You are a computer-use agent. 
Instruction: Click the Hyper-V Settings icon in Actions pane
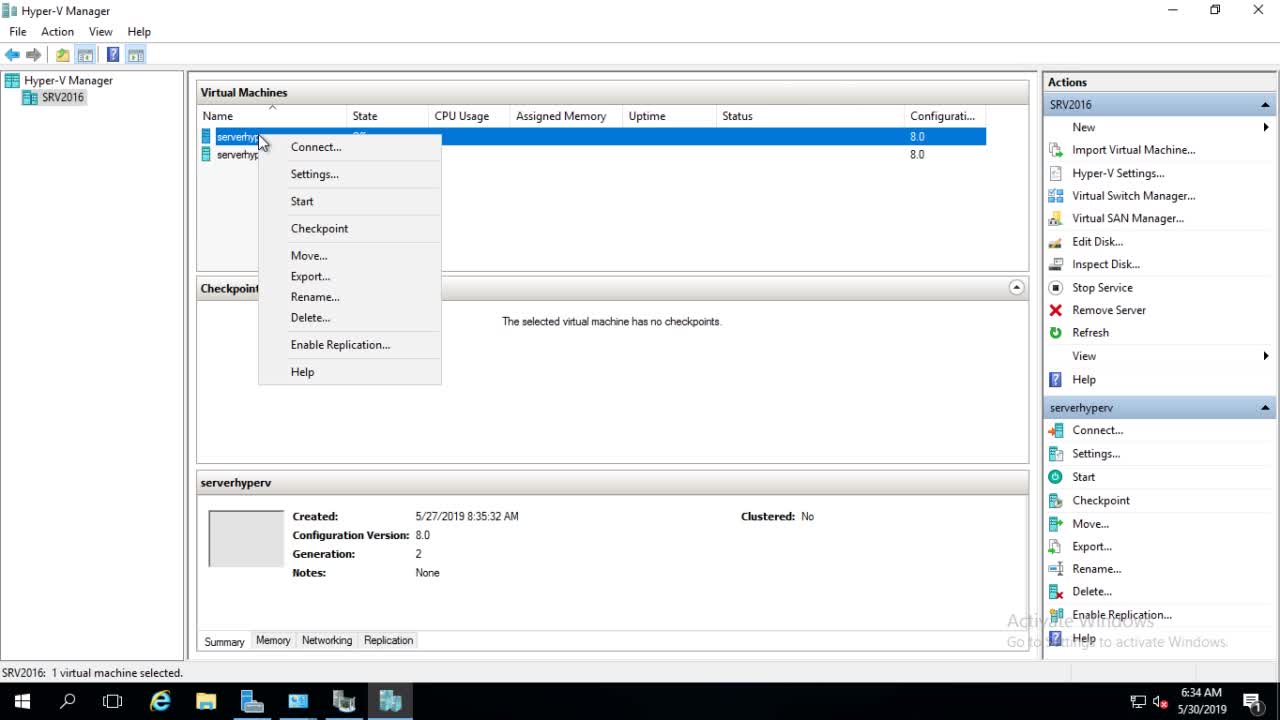click(x=1055, y=173)
